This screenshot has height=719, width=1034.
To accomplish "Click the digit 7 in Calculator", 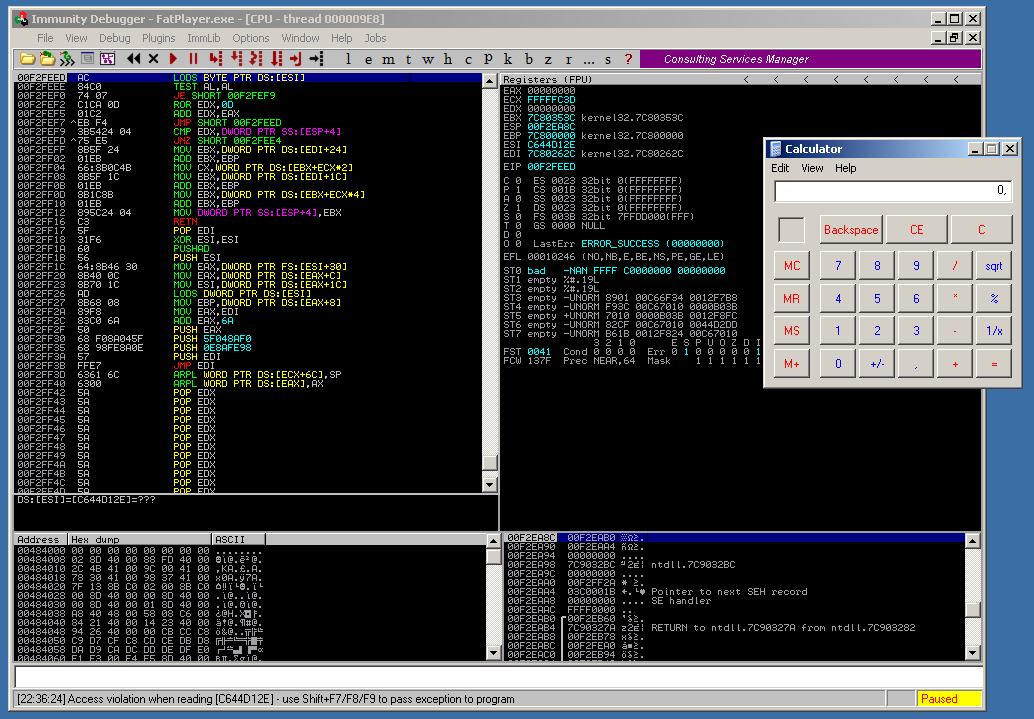I will pos(837,266).
